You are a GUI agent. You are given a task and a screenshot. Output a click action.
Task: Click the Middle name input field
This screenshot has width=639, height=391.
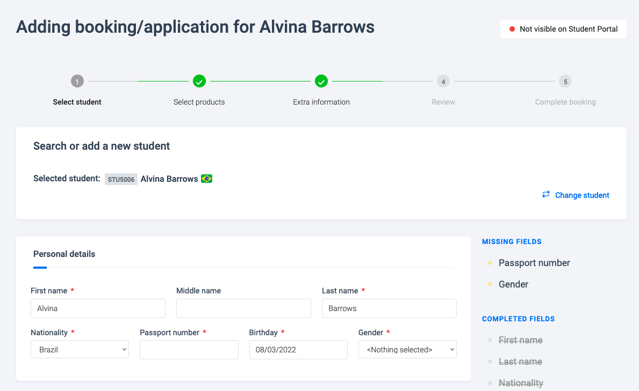click(243, 308)
